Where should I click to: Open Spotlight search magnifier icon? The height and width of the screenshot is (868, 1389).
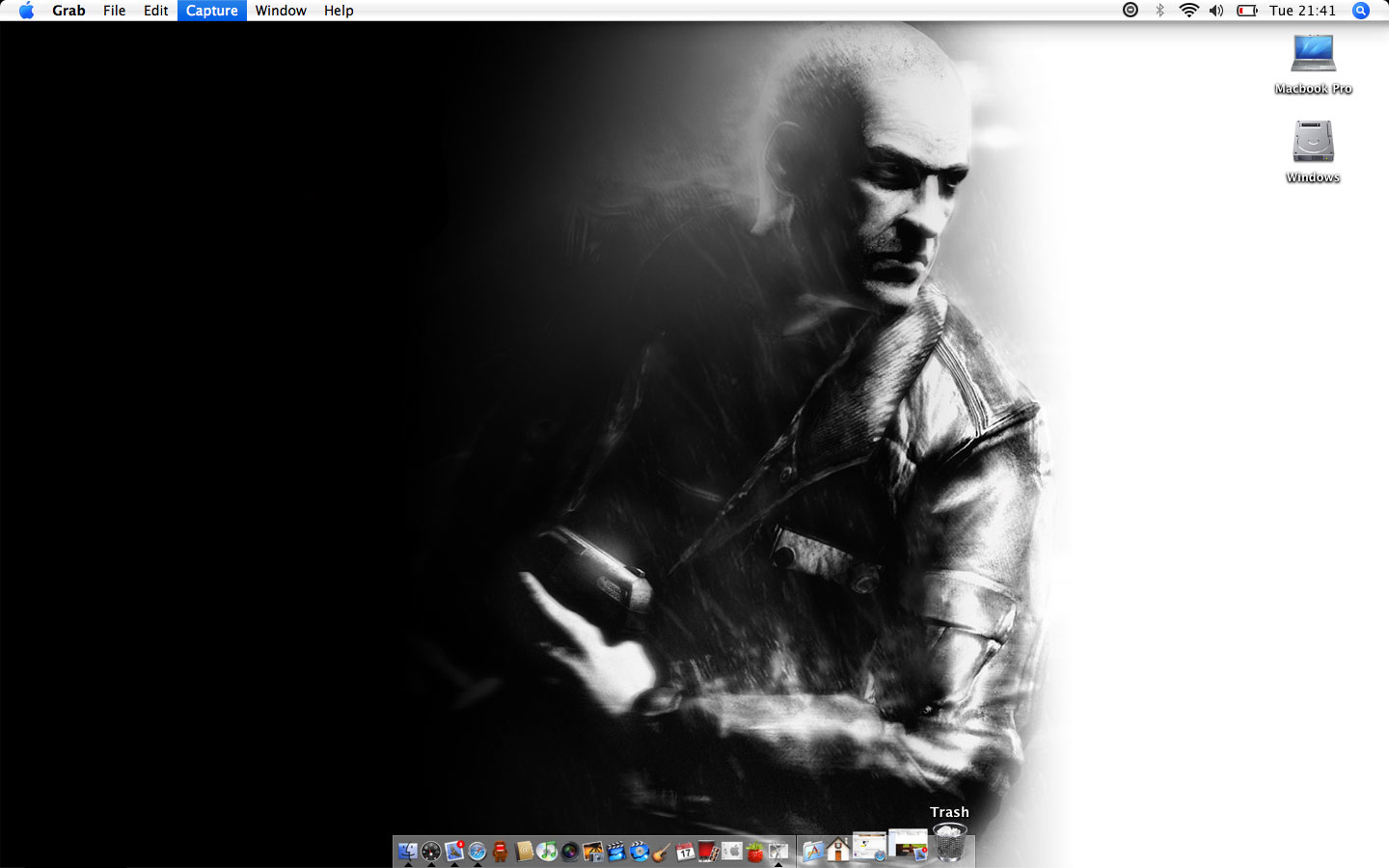(1361, 11)
